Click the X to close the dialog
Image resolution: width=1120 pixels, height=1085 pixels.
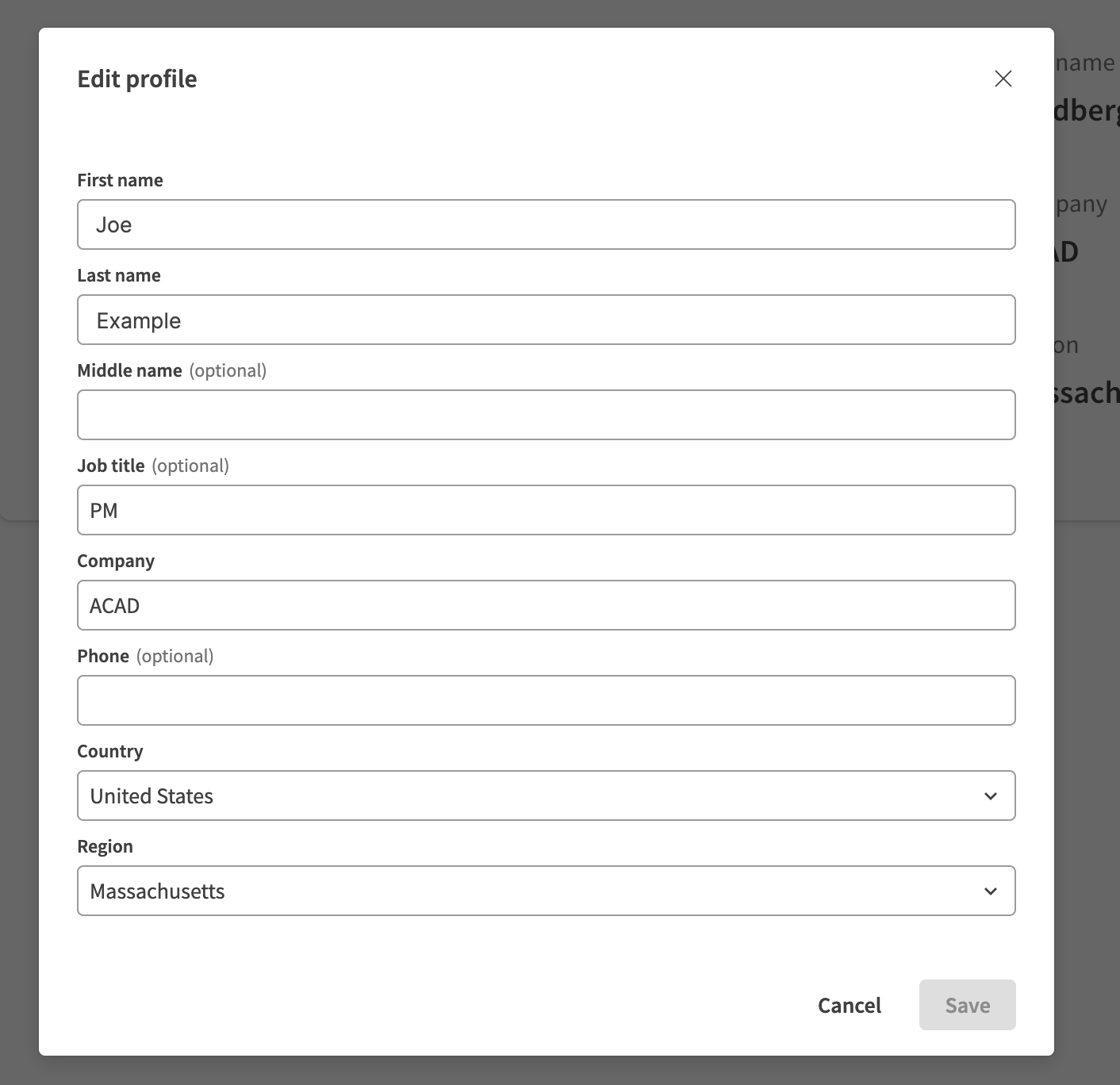[x=1003, y=79]
